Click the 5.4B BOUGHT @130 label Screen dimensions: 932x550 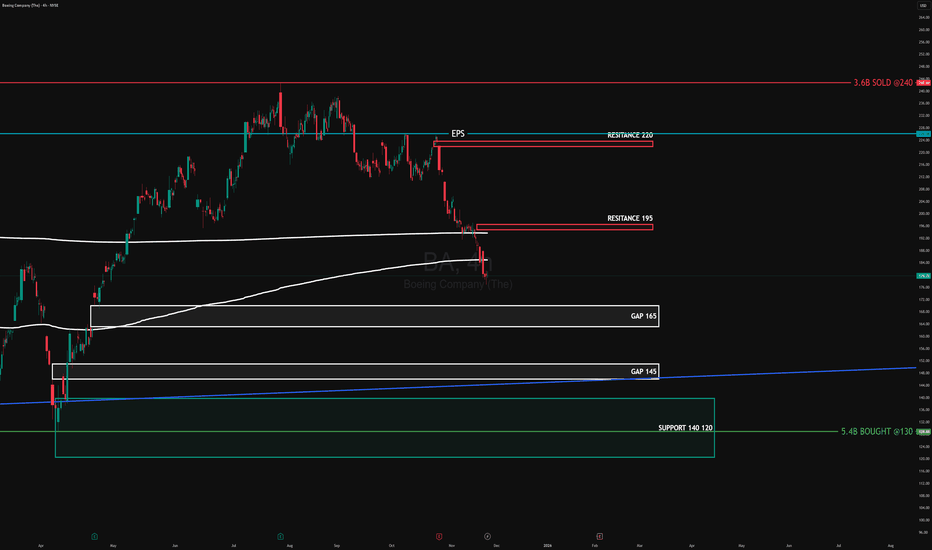[875, 432]
